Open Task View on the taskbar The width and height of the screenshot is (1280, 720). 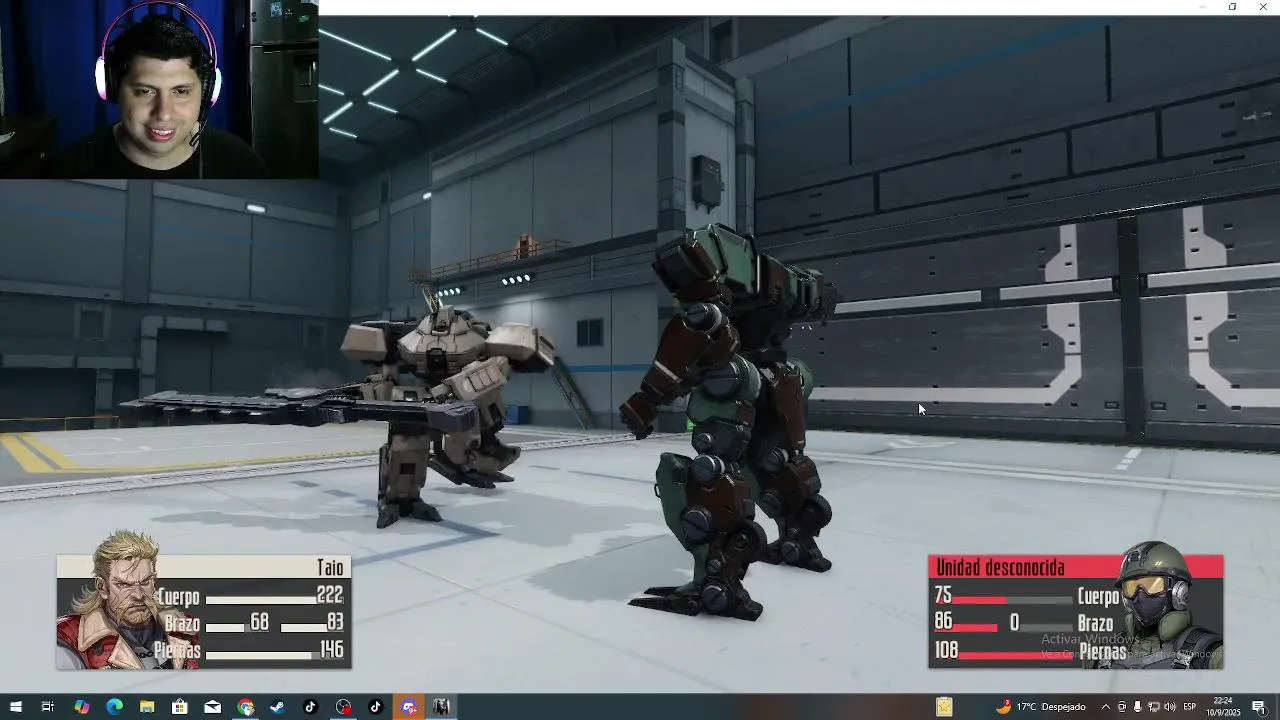[x=47, y=707]
